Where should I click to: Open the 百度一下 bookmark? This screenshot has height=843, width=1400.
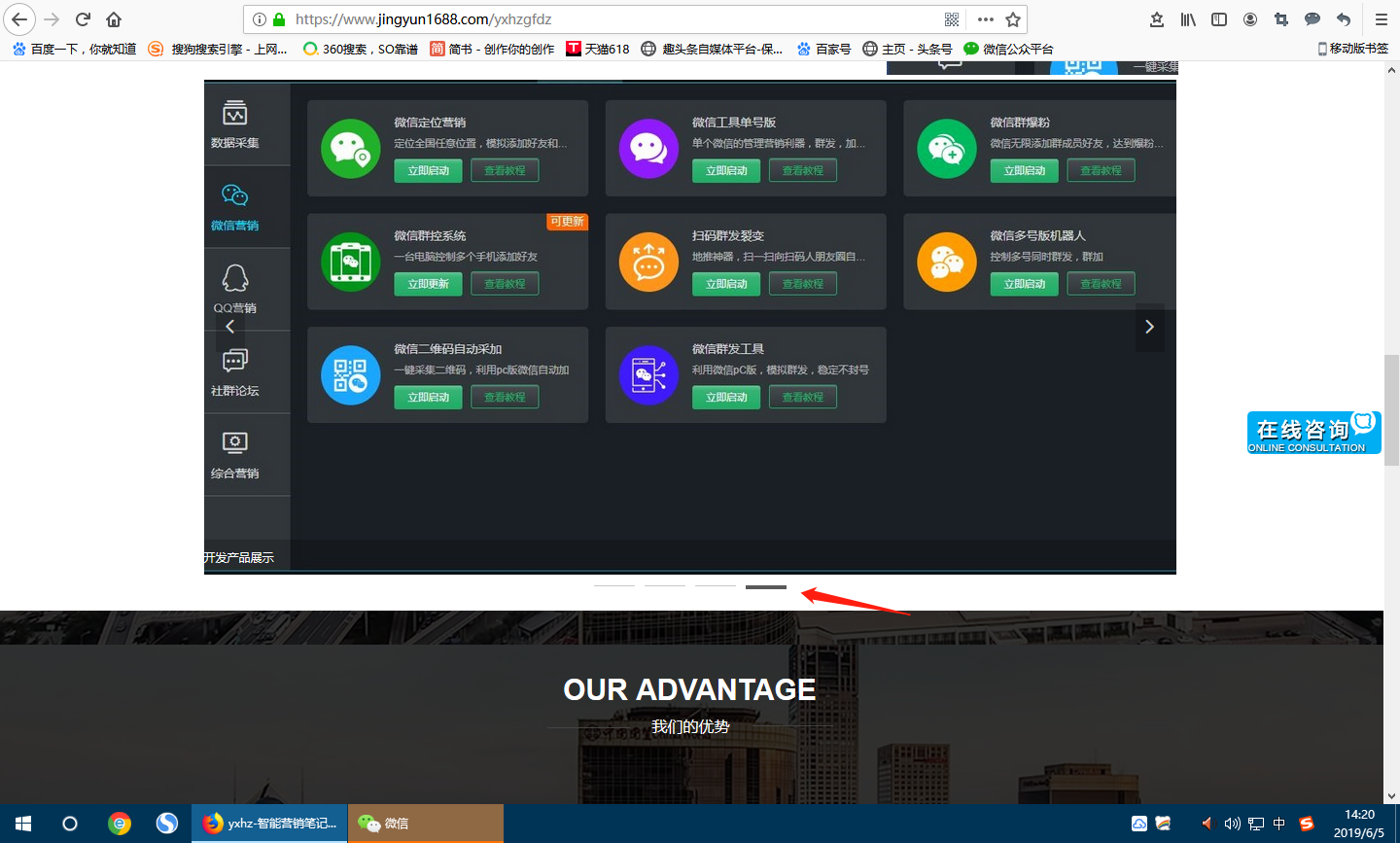click(x=75, y=49)
